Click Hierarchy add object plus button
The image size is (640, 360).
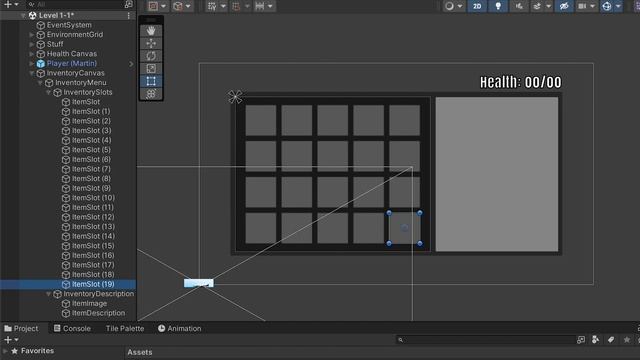[x=8, y=4]
